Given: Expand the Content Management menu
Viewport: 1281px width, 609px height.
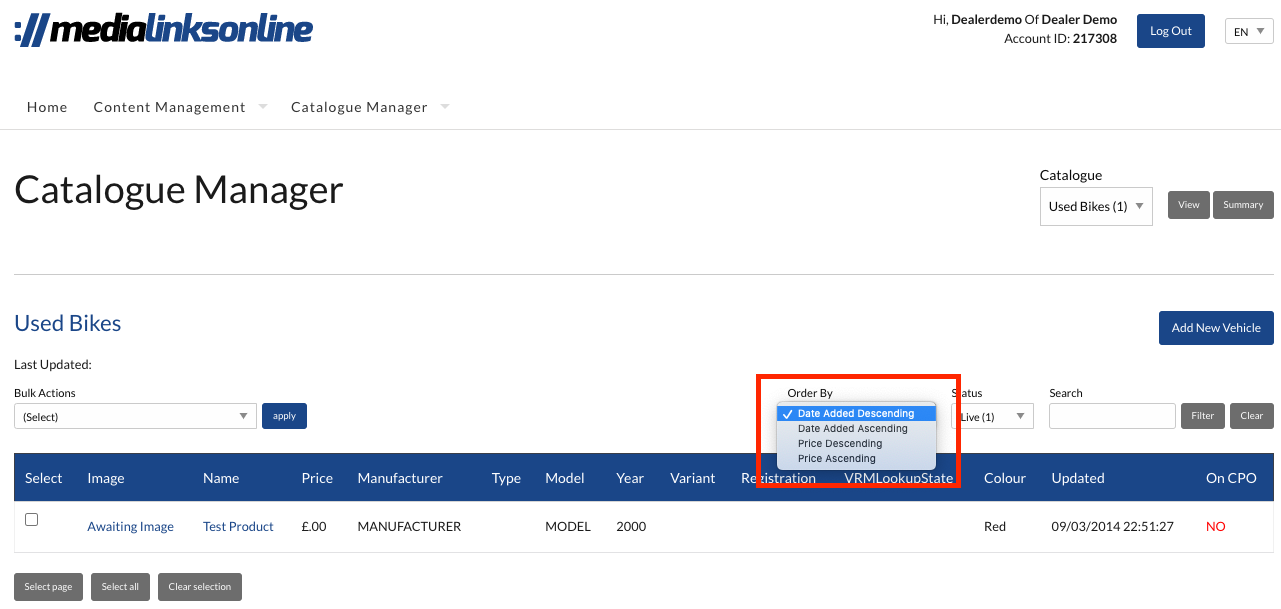Looking at the screenshot, I should point(170,107).
